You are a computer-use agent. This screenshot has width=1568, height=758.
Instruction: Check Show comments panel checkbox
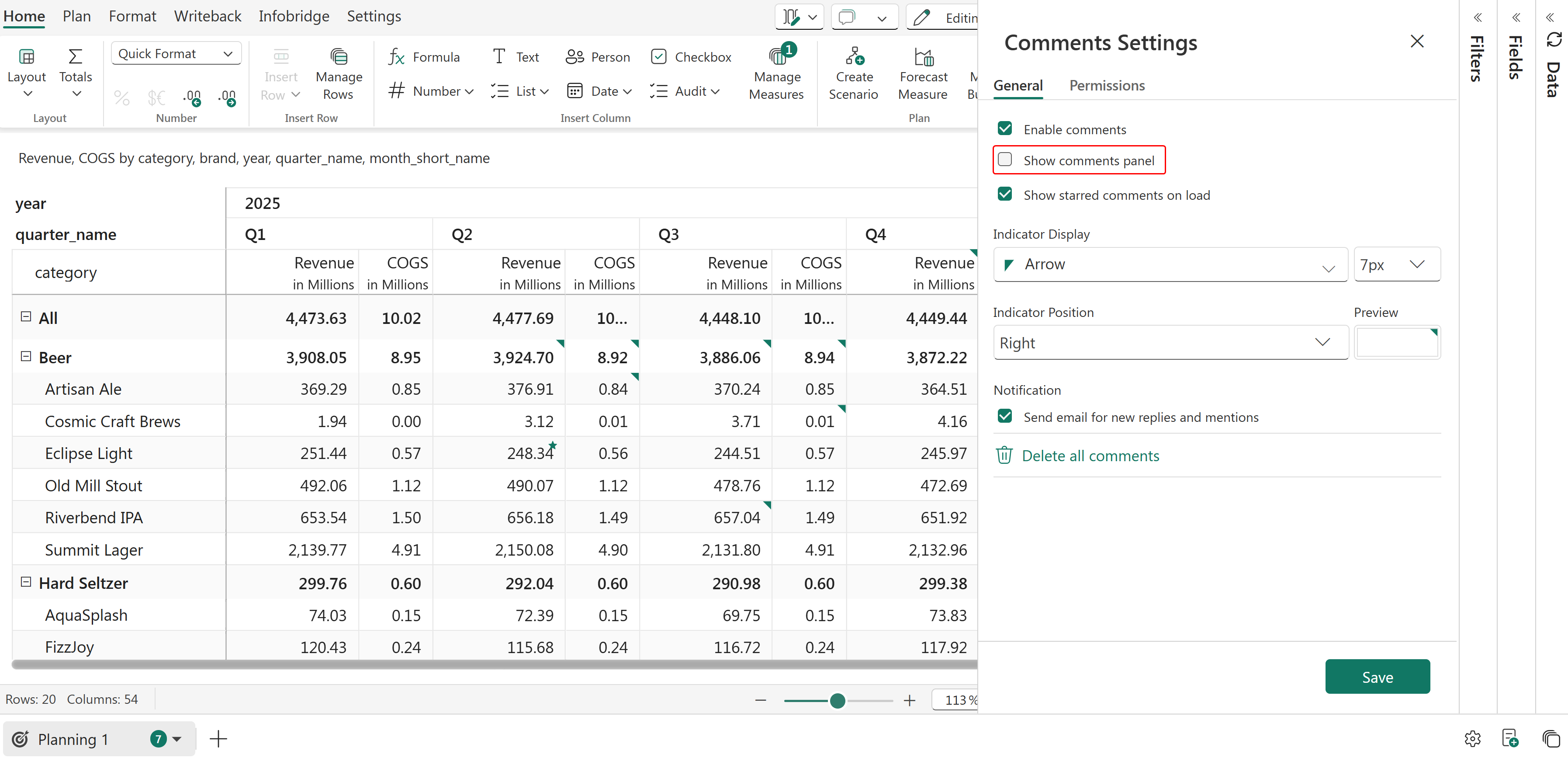point(1005,160)
